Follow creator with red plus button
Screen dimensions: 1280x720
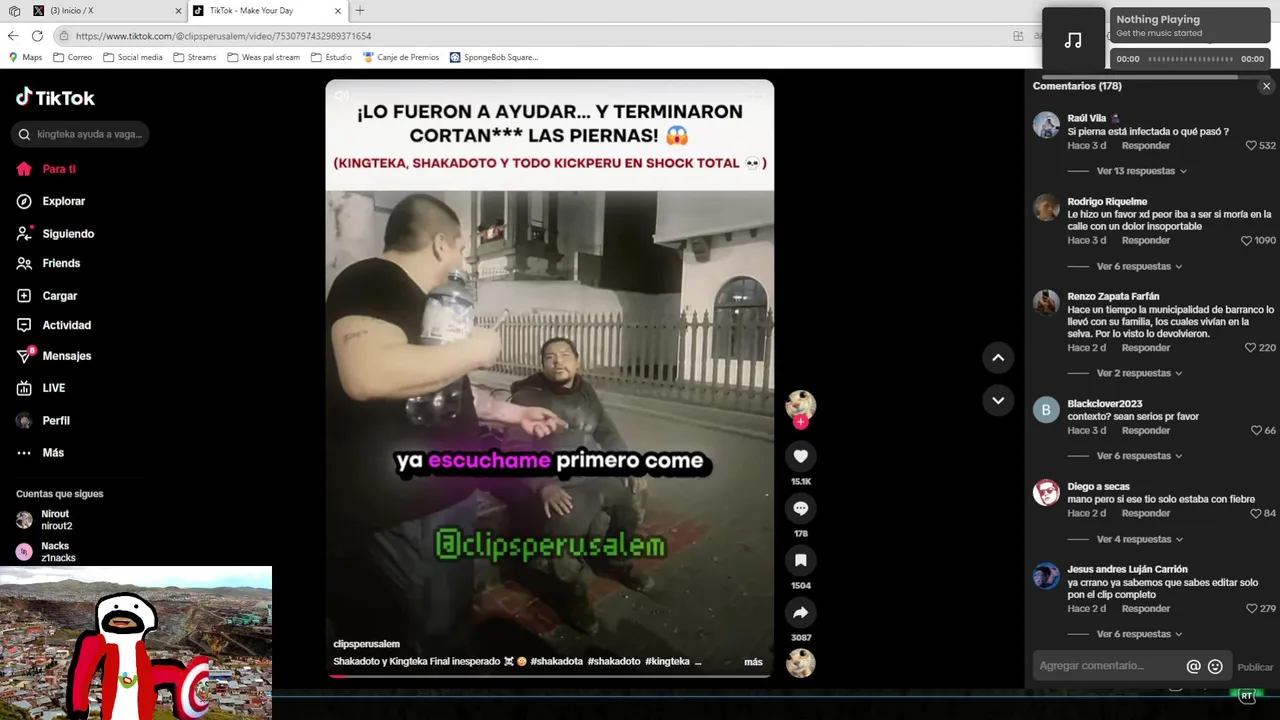pyautogui.click(x=800, y=422)
